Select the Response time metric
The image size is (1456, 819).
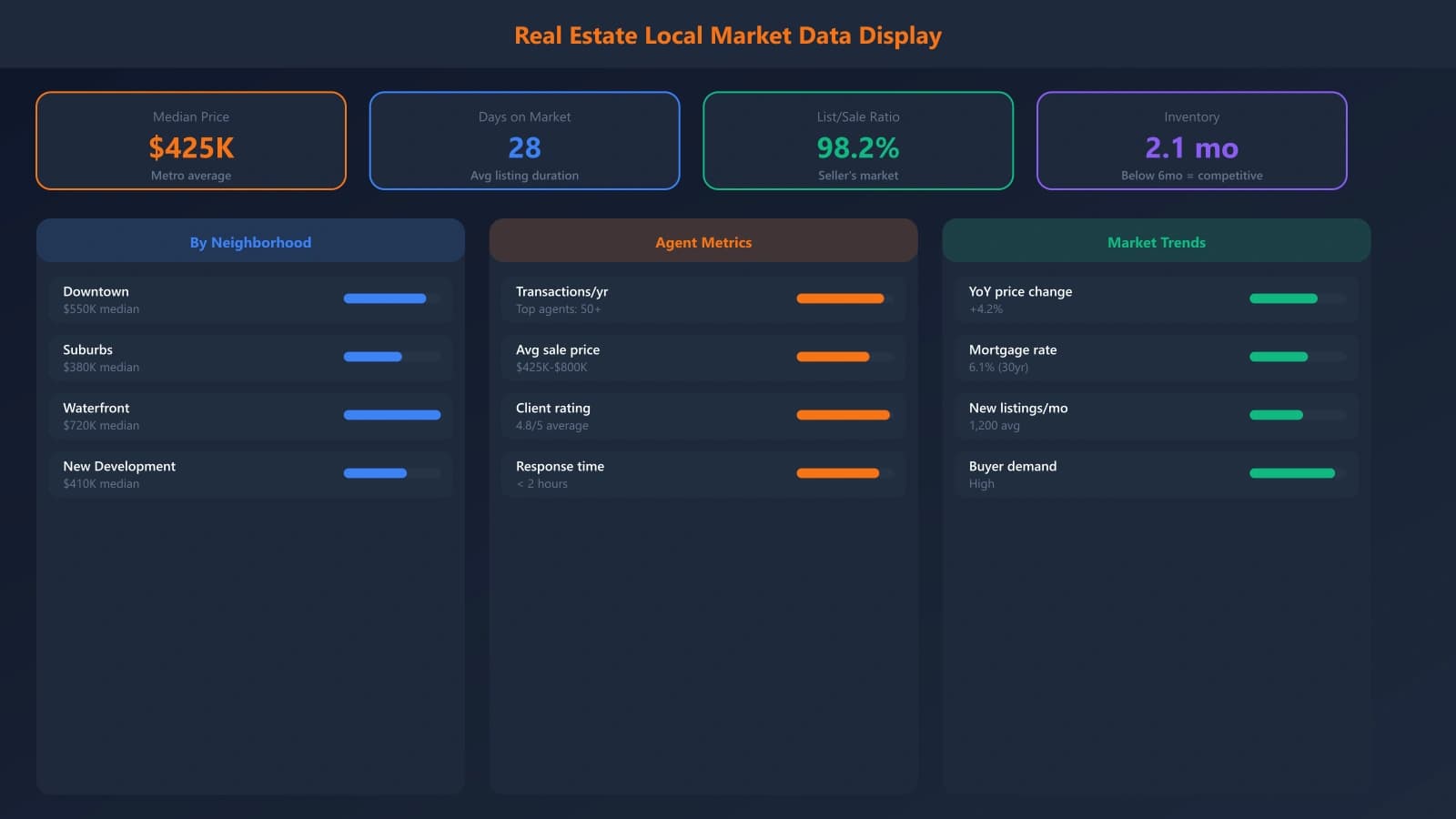(x=703, y=473)
